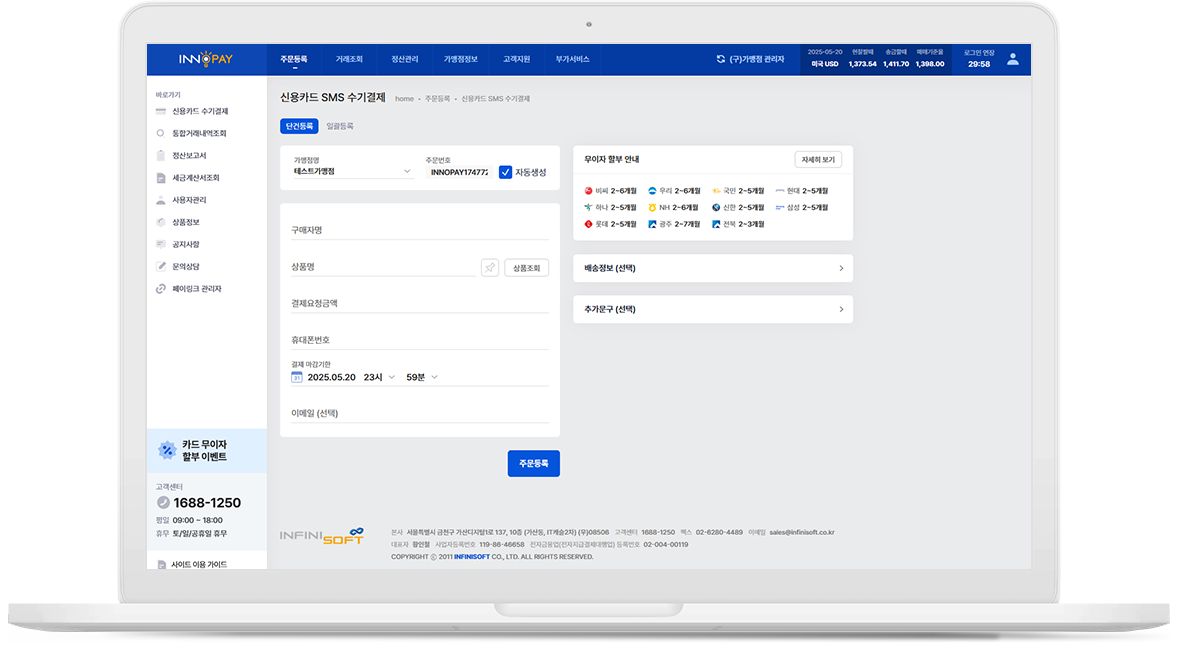Image resolution: width=1180 pixels, height=650 pixels.
Task: Click the user profile icon in header
Action: 1012,59
